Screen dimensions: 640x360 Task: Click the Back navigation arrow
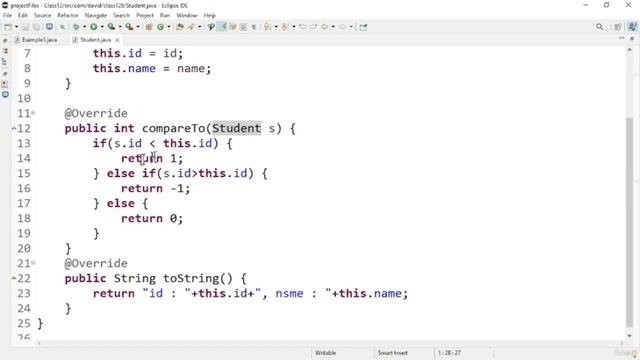click(x=324, y=27)
